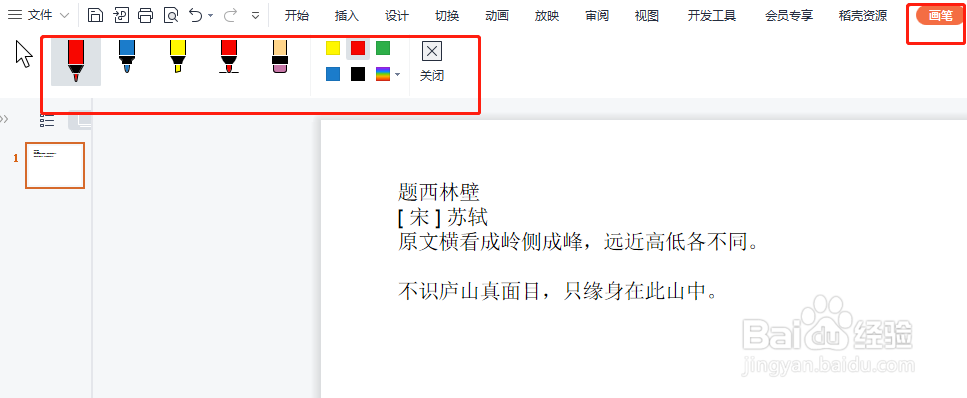
Task: Pick the blue color swatch
Action: coord(333,74)
